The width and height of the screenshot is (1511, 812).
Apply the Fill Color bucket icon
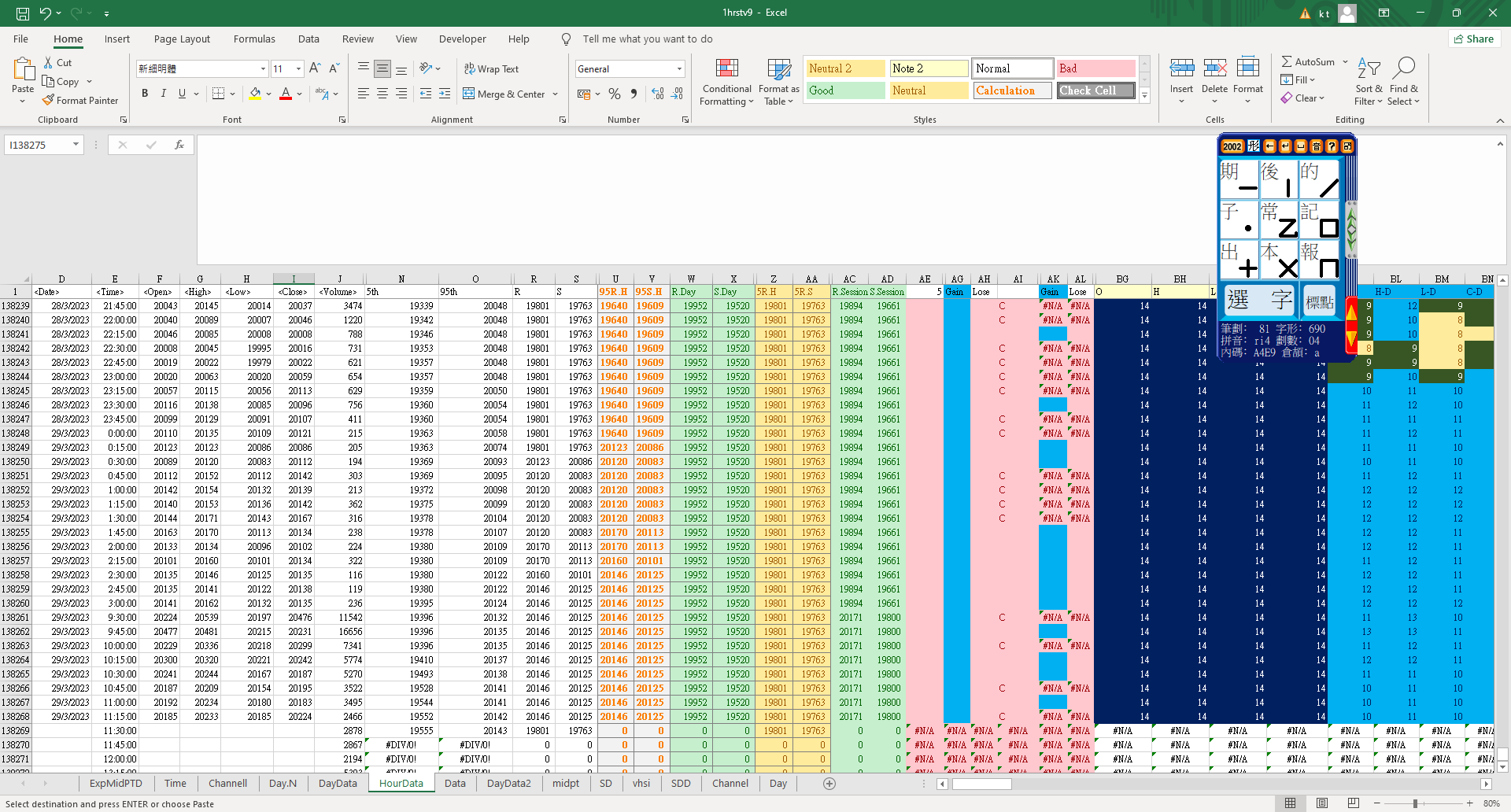255,94
